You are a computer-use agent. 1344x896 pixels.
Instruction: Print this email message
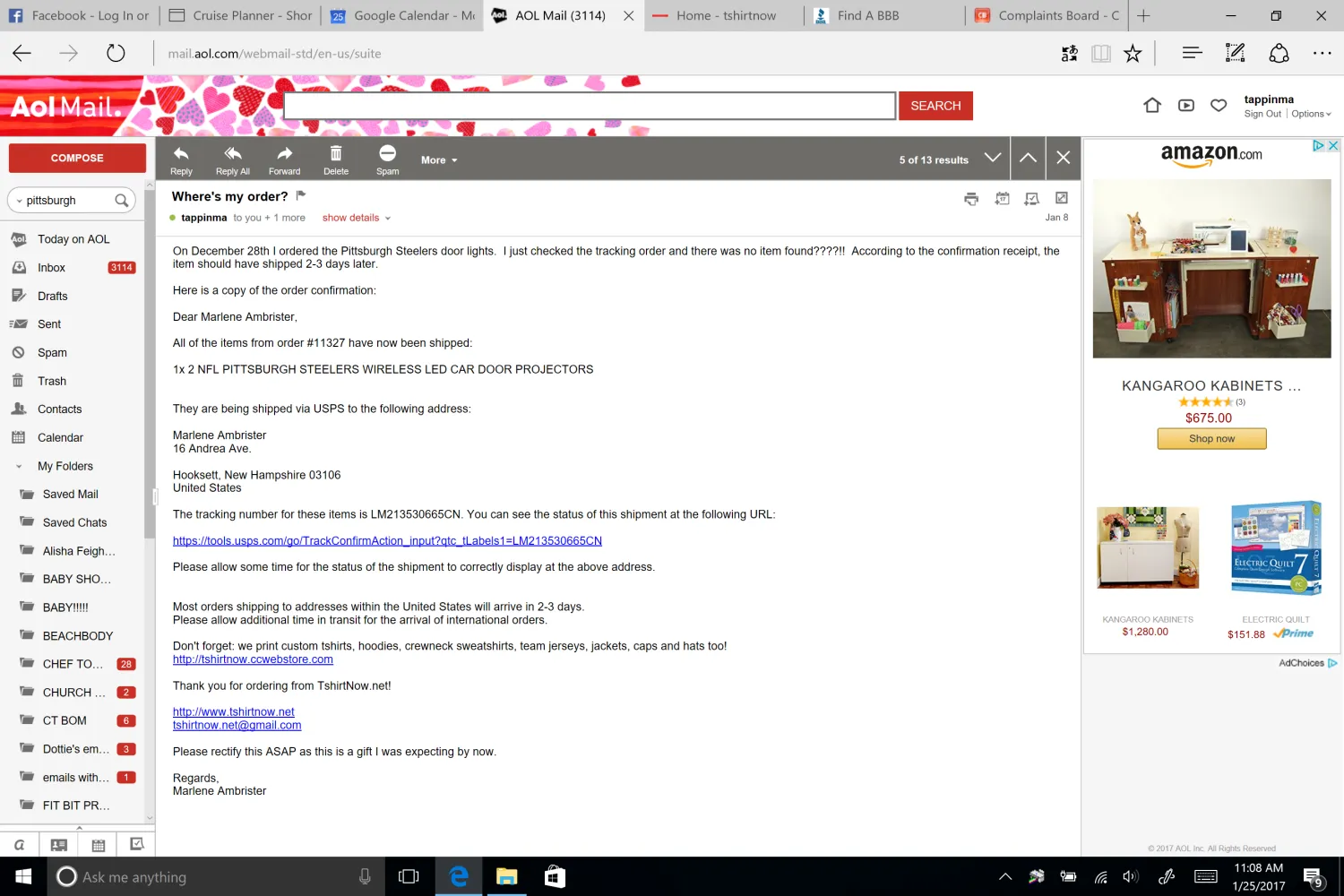pos(971,199)
